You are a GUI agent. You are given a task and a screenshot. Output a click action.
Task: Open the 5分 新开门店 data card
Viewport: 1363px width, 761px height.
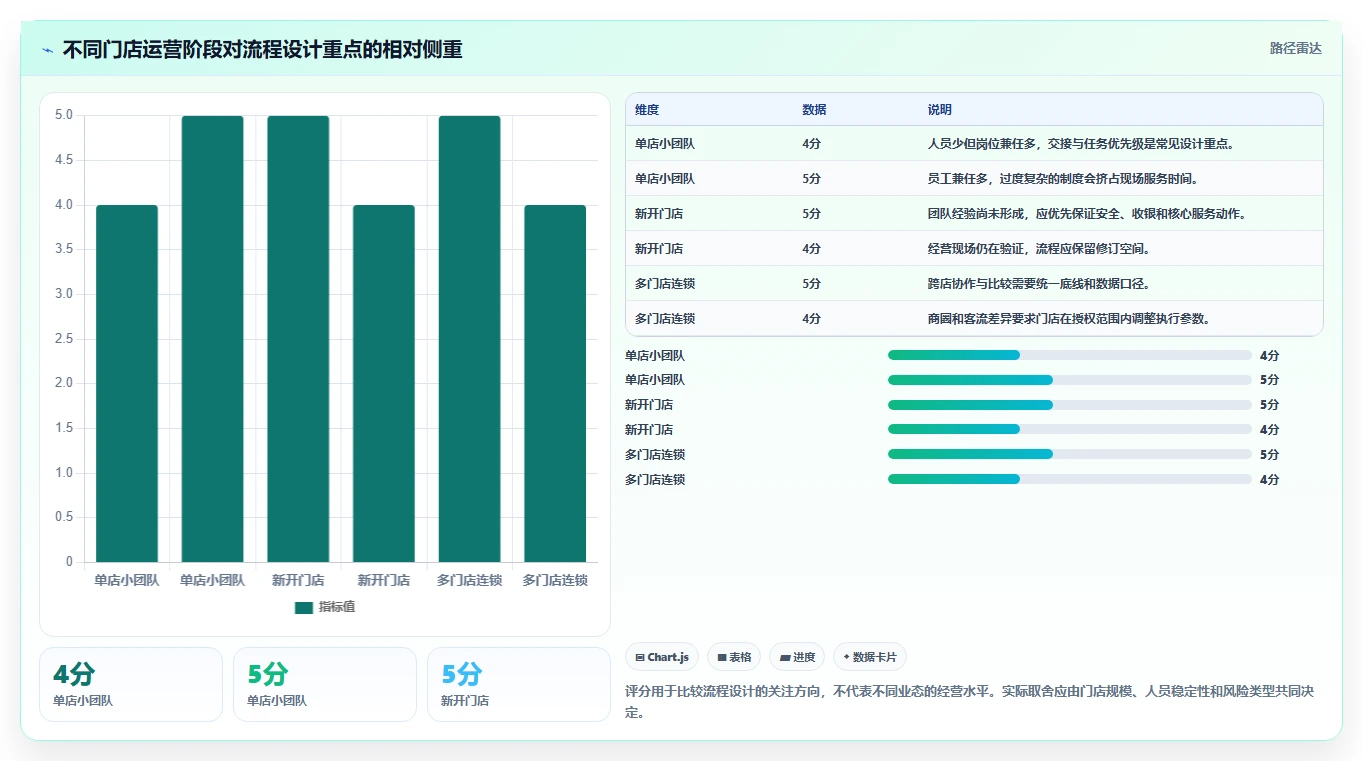click(x=519, y=684)
